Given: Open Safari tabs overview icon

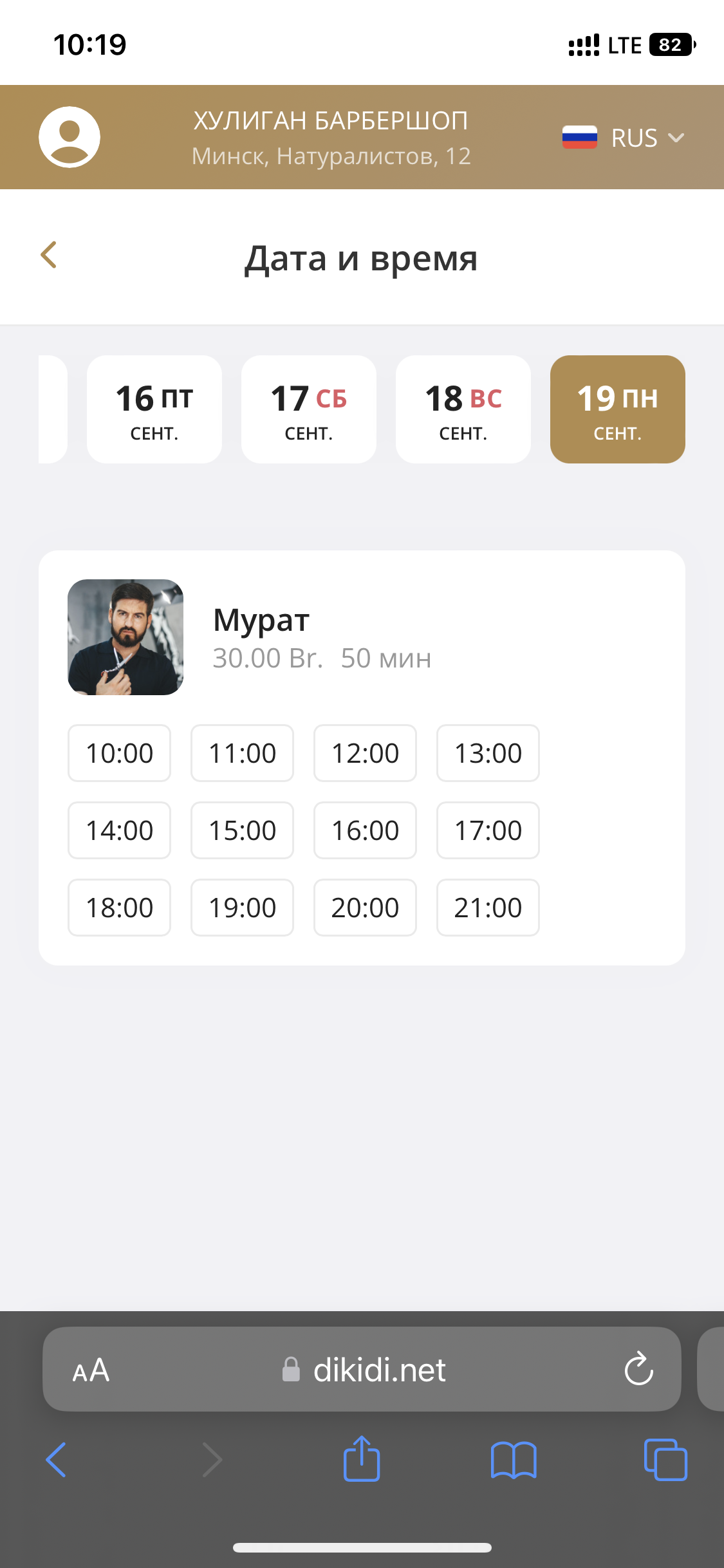Looking at the screenshot, I should pos(665,1459).
